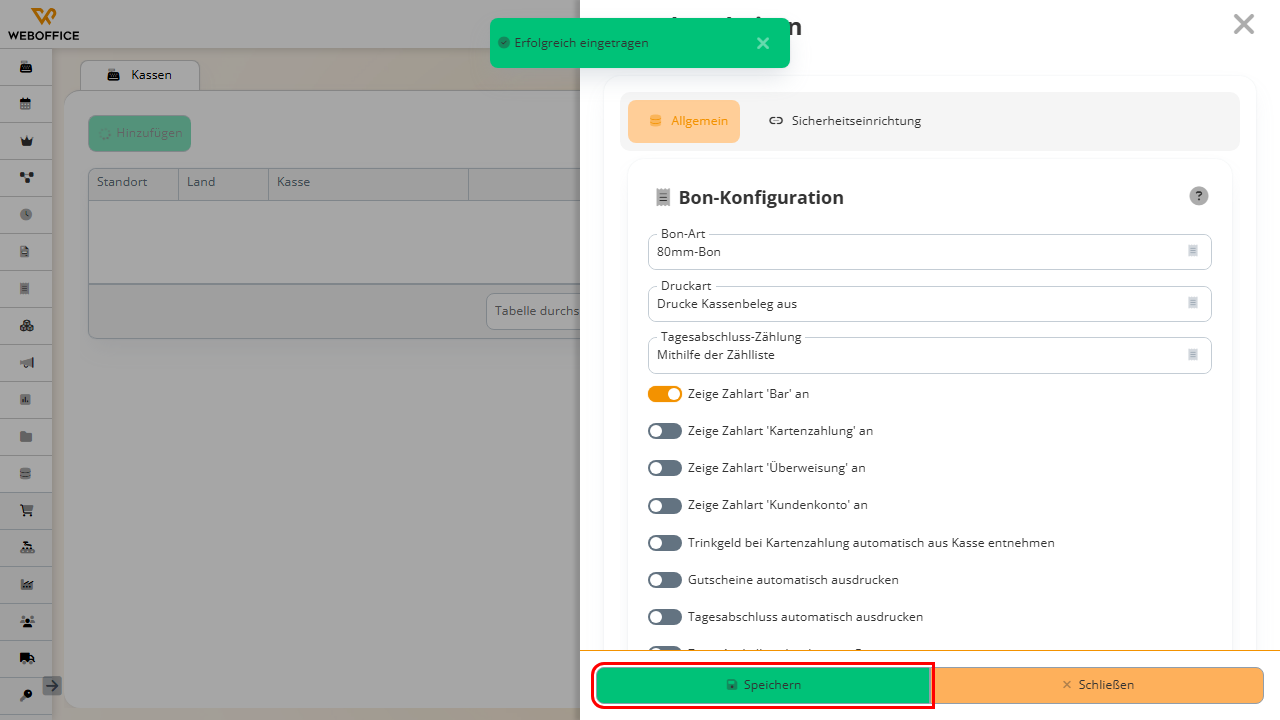This screenshot has width=1280, height=720.
Task: Open the receipt list icon in sidebar
Action: click(26, 288)
